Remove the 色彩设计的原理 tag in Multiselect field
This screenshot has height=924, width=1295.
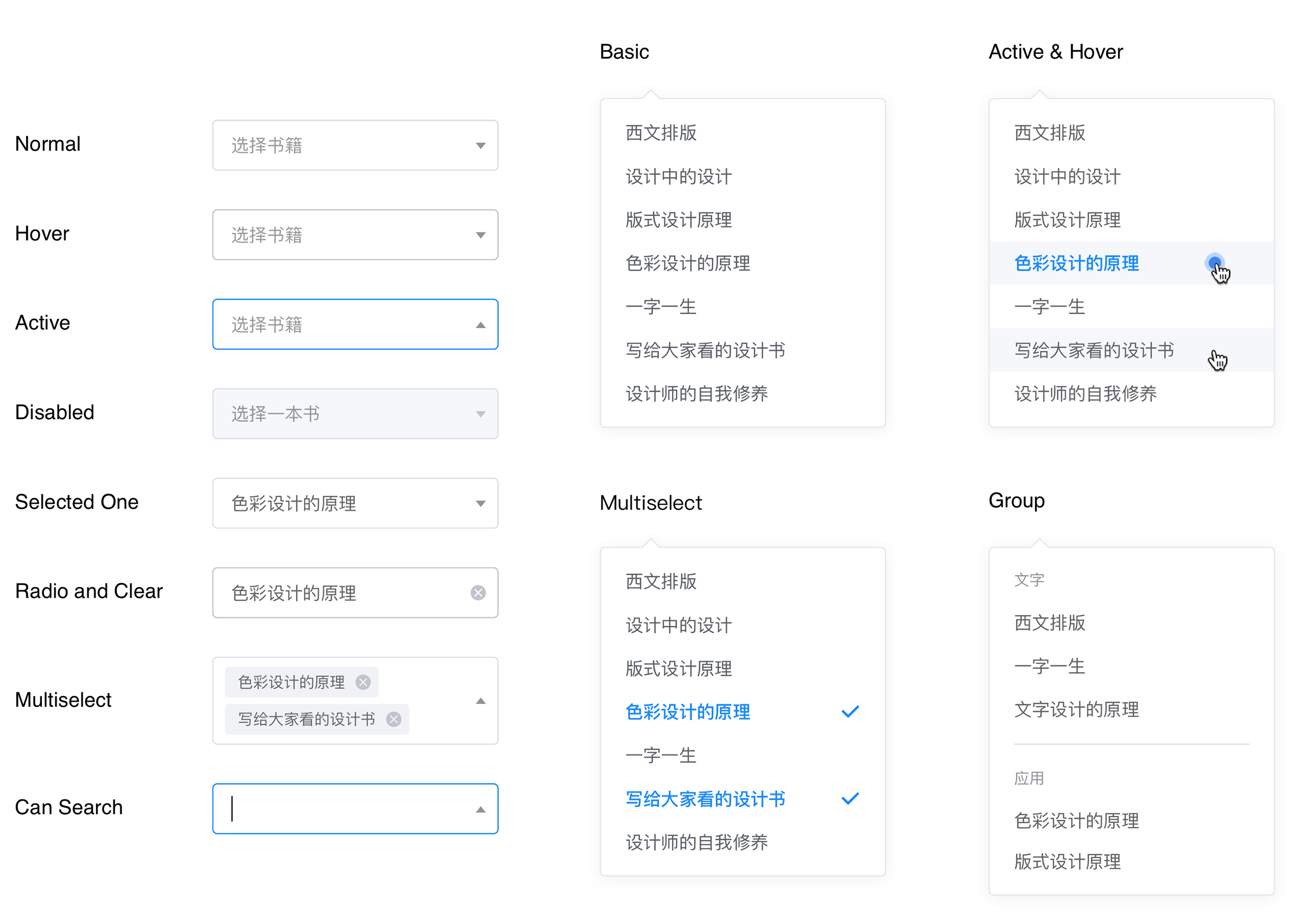(363, 682)
